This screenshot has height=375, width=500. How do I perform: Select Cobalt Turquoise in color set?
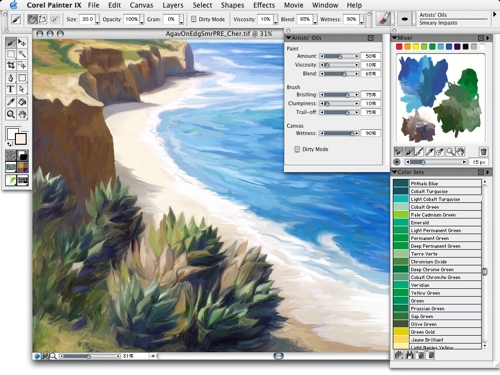pos(437,191)
